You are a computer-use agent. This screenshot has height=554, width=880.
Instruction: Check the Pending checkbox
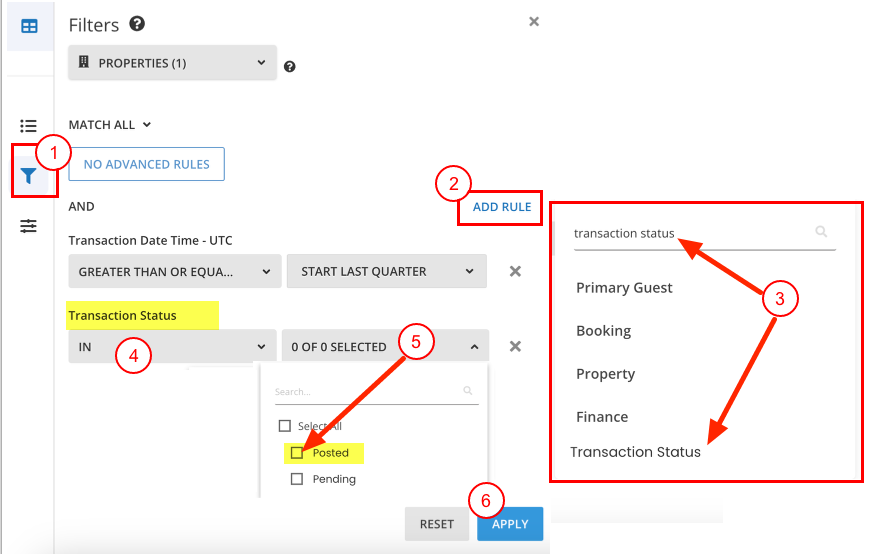(297, 479)
